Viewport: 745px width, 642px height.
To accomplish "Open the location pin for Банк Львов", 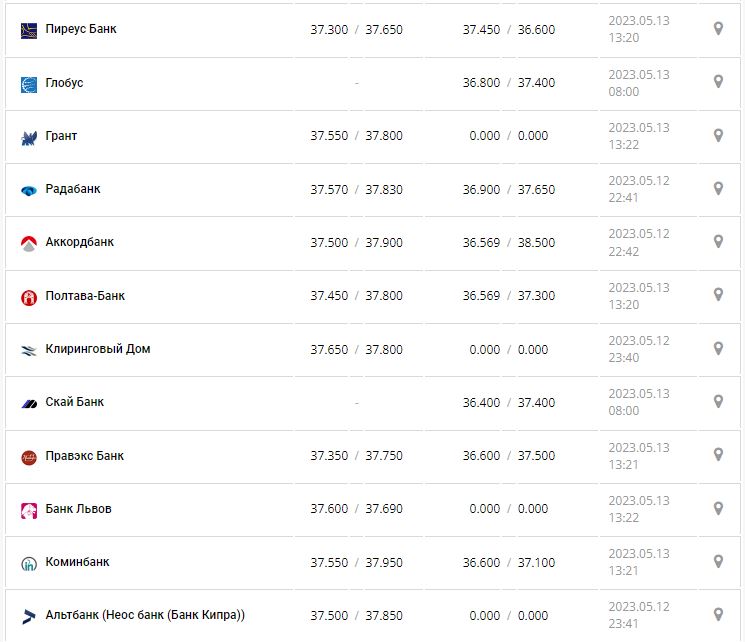I will point(718,508).
